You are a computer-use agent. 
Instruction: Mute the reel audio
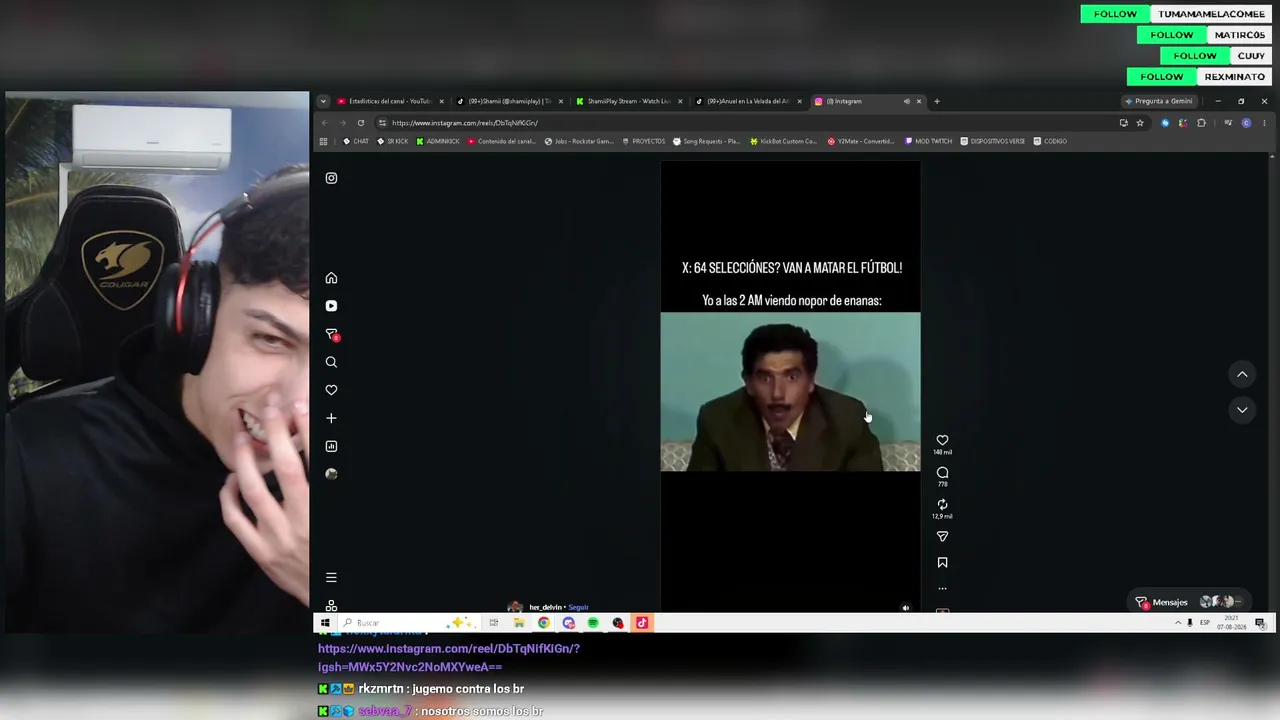coord(906,607)
